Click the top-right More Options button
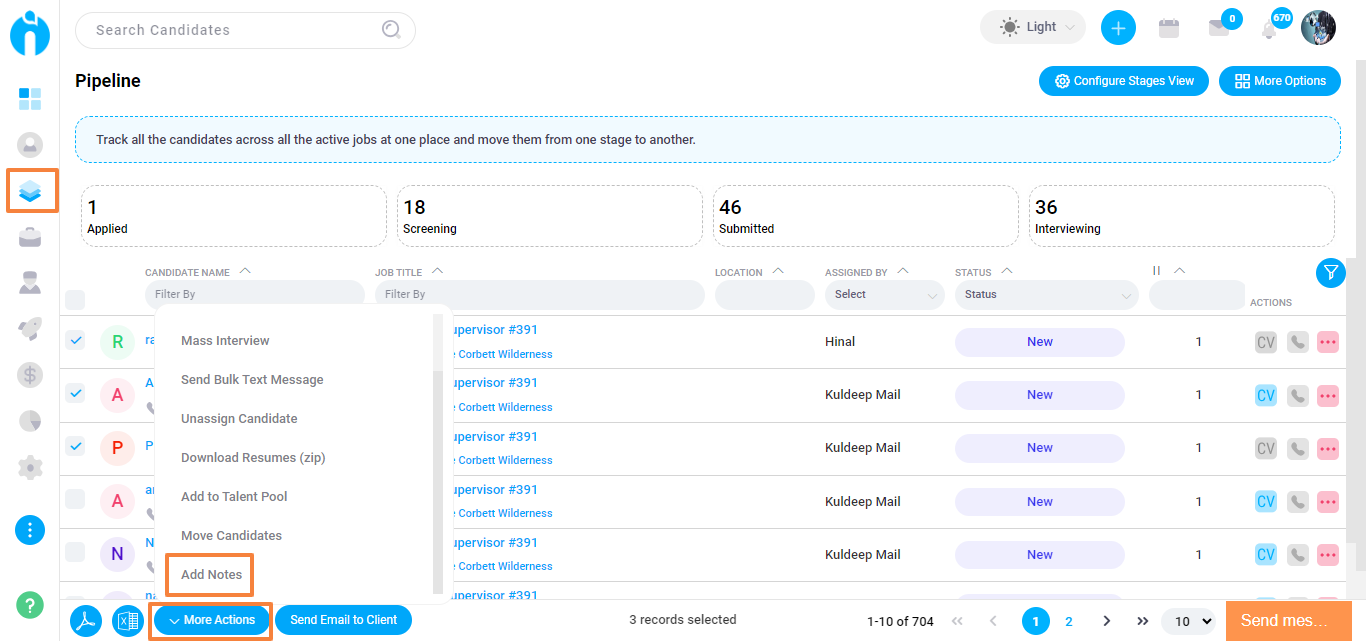Image resolution: width=1366 pixels, height=641 pixels. pyautogui.click(x=1280, y=81)
